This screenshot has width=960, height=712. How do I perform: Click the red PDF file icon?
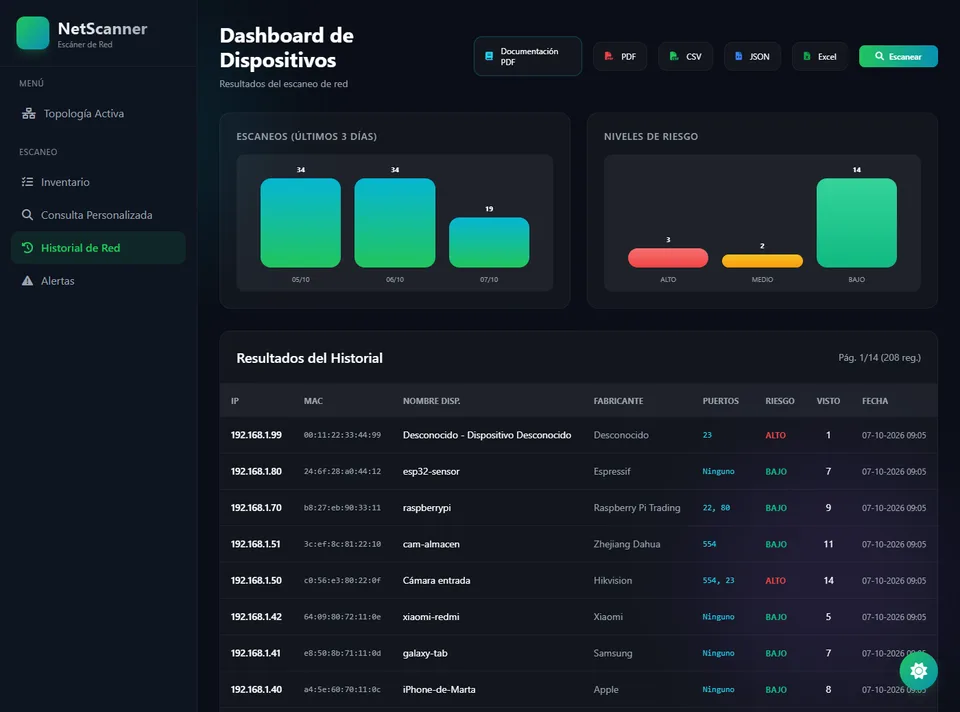pos(609,56)
